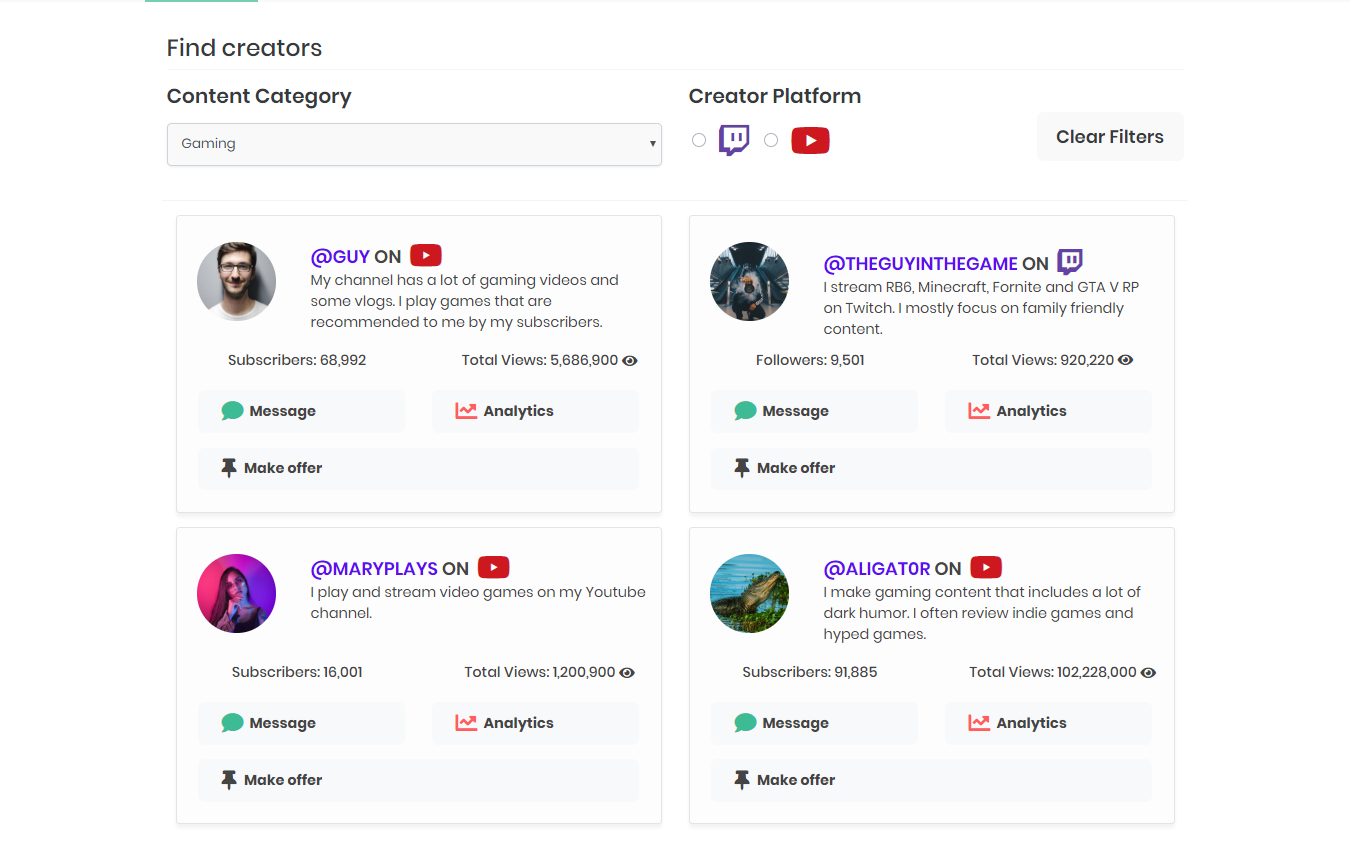Make offer to @GUY
The width and height of the screenshot is (1350, 859).
click(418, 468)
